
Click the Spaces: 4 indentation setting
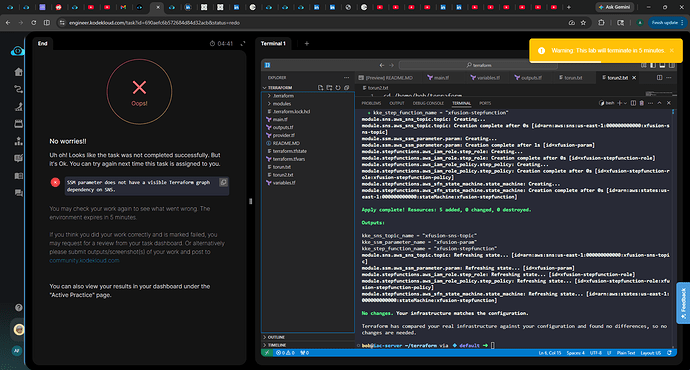click(x=576, y=353)
